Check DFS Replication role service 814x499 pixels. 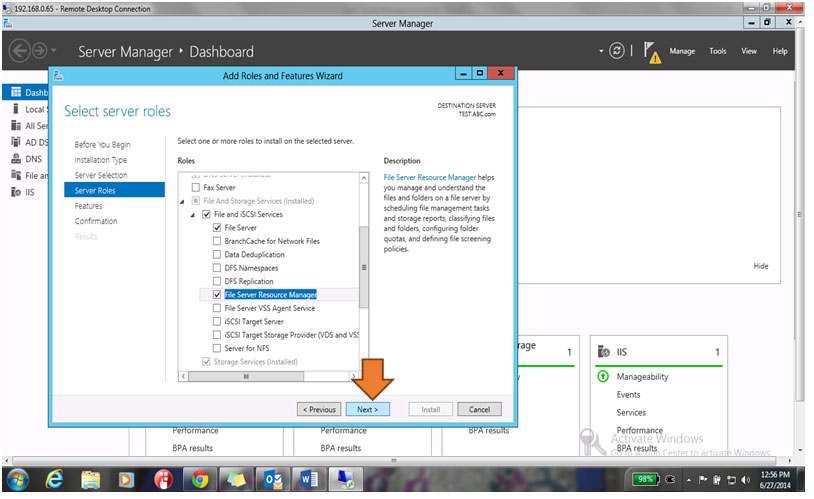(x=217, y=281)
